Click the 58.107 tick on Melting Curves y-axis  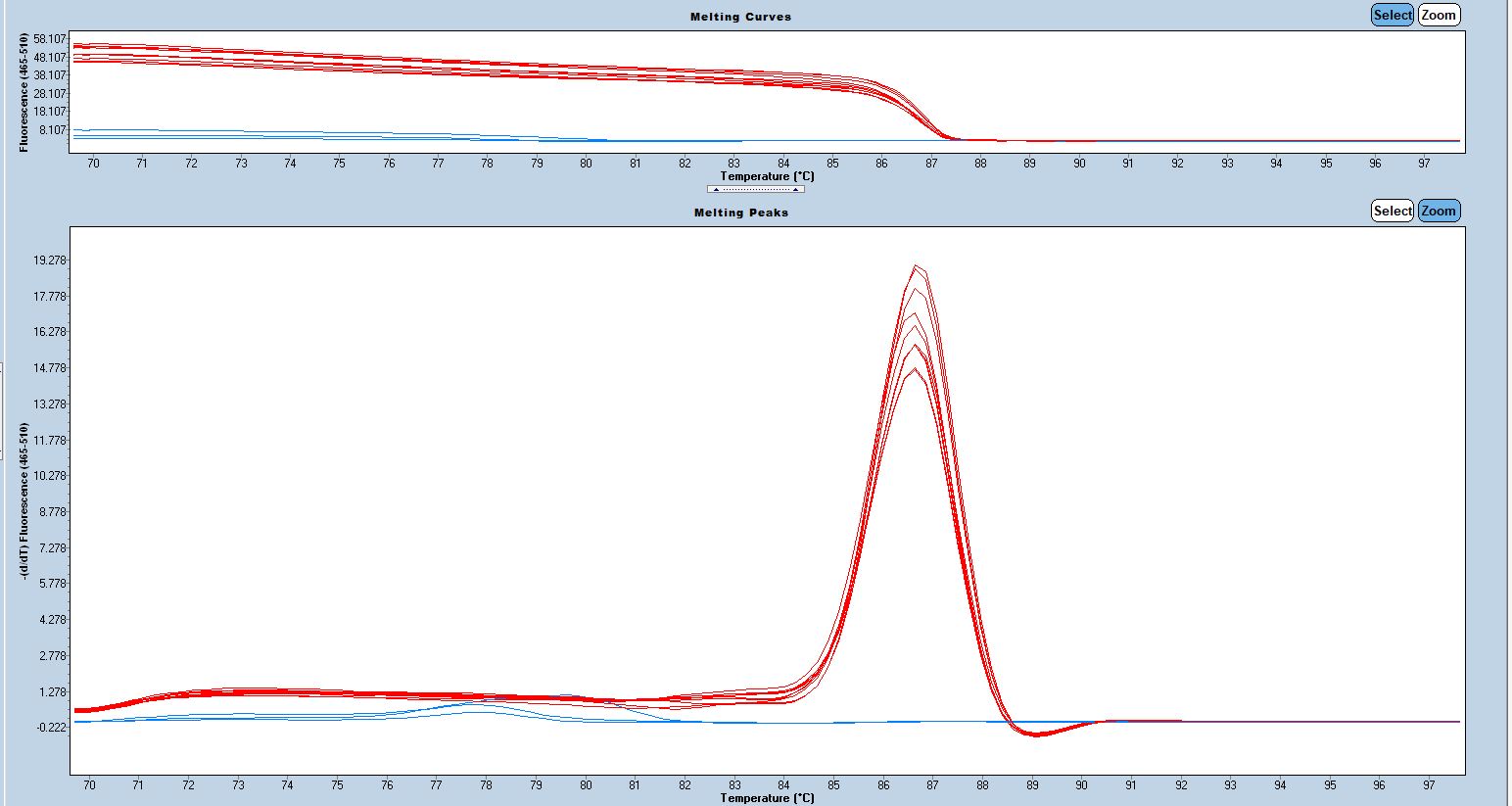[x=49, y=39]
